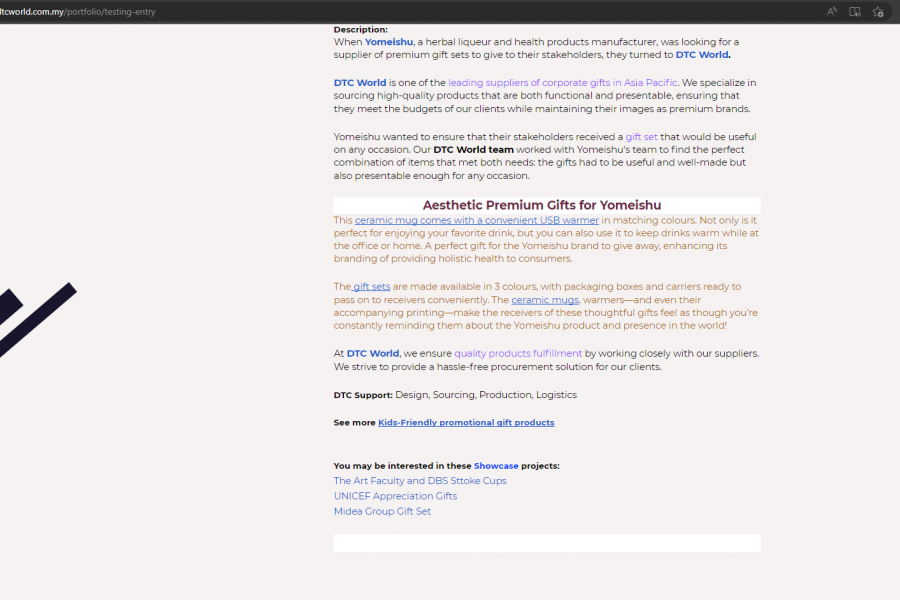This screenshot has width=900, height=600.
Task: Open the underlined 'ceramic mugs' link
Action: click(545, 300)
